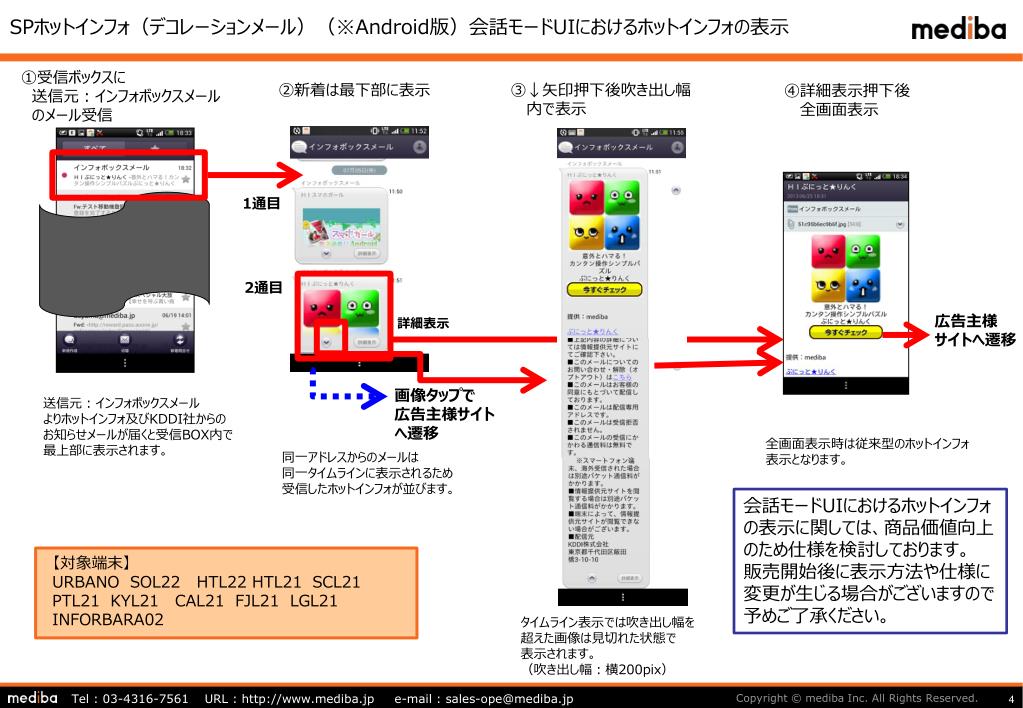The width and height of the screenshot is (1023, 708).
Task: Expand the second message with its down chevron
Action: [328, 343]
